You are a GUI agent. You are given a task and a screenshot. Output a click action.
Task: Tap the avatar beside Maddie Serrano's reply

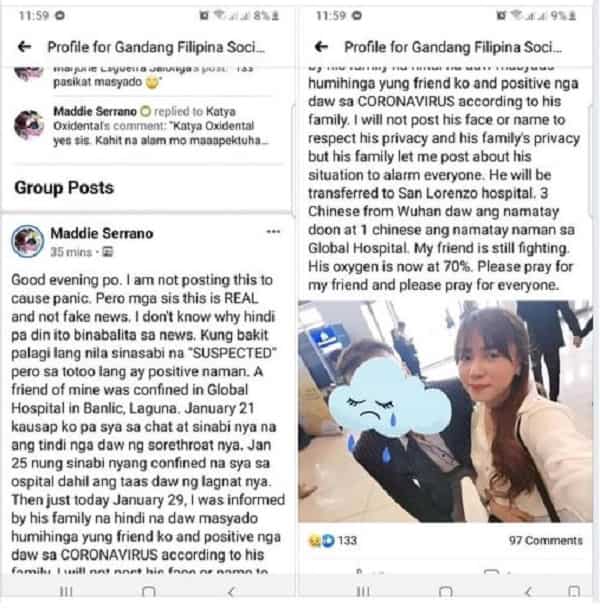[x=29, y=125]
